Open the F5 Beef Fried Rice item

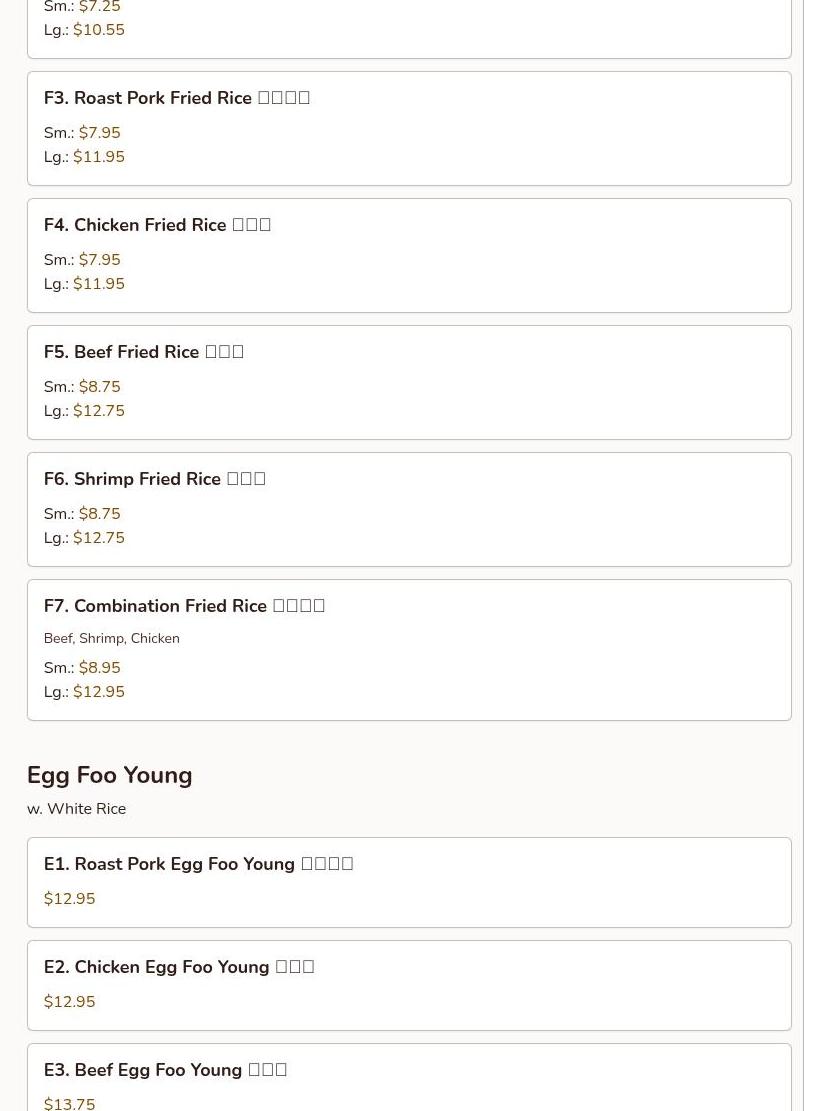click(x=144, y=352)
